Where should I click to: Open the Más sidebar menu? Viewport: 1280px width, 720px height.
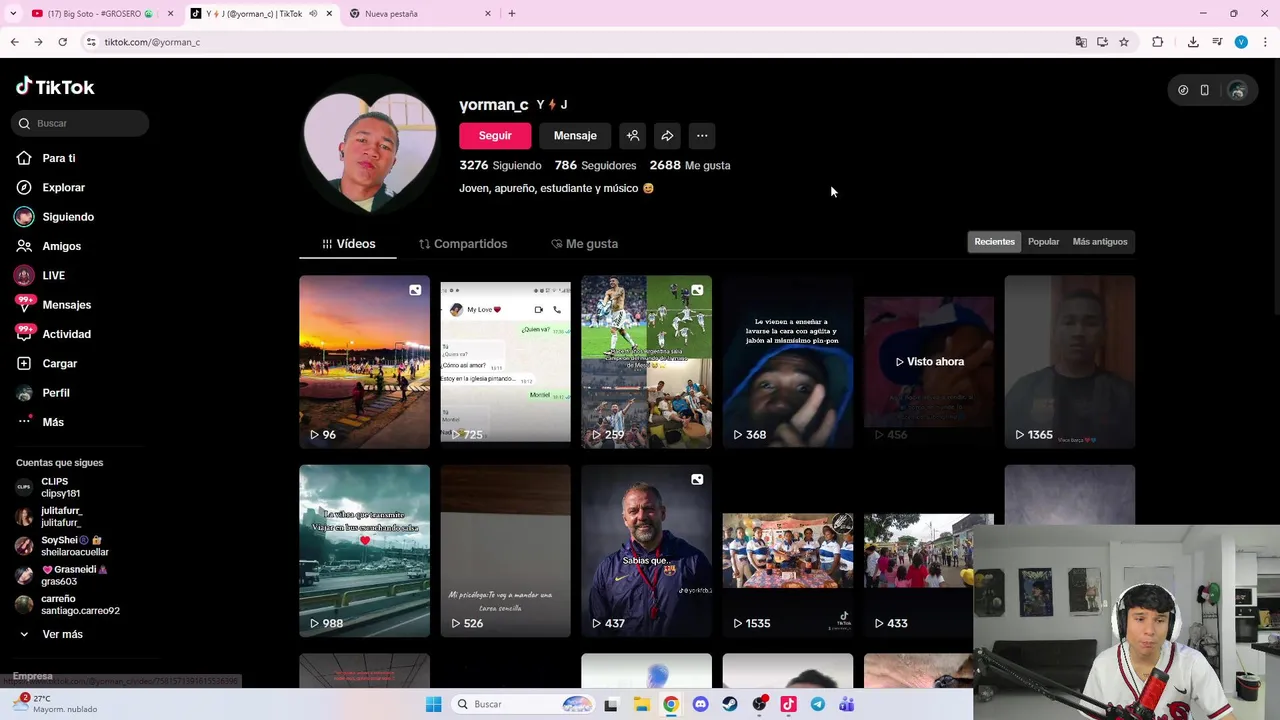[41, 422]
